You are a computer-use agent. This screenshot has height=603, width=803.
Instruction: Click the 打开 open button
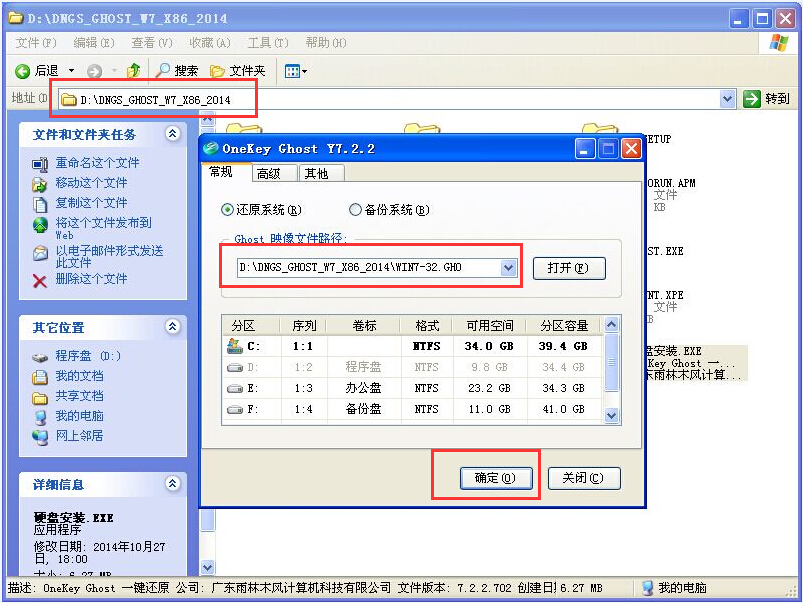click(569, 268)
